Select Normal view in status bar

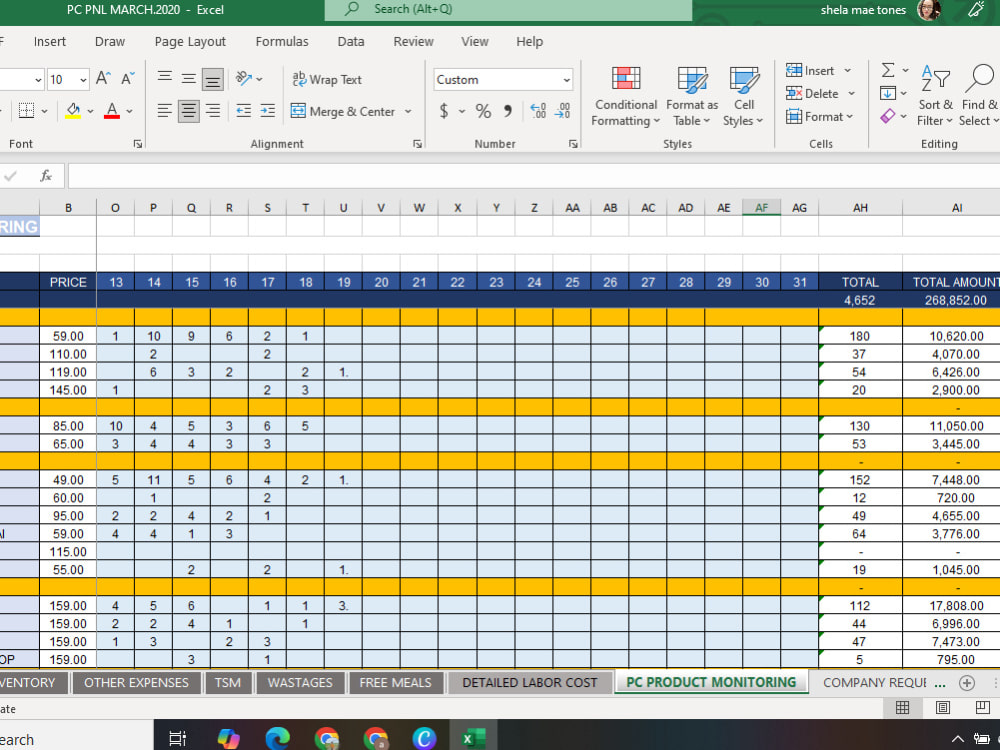902,707
